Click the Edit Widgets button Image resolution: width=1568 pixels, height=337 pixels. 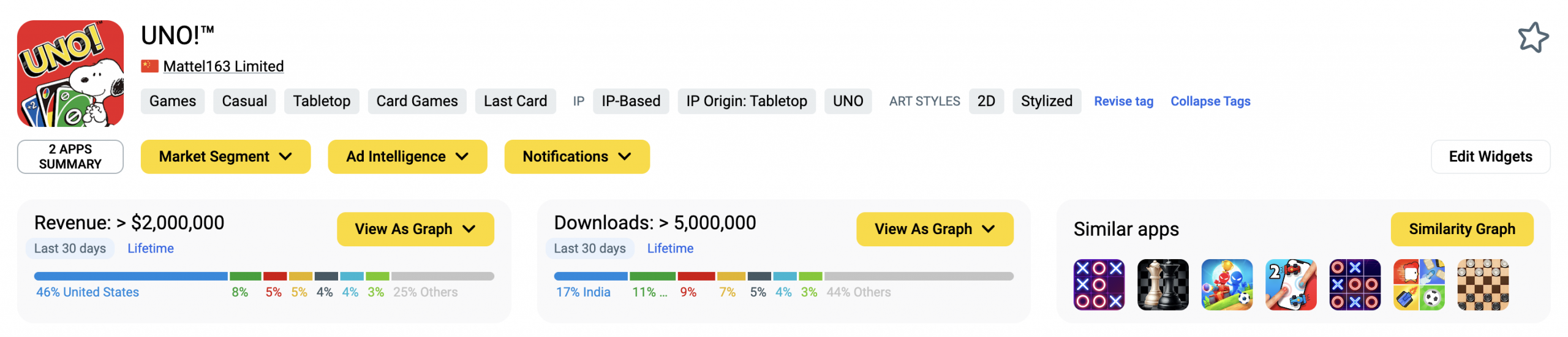click(x=1490, y=157)
